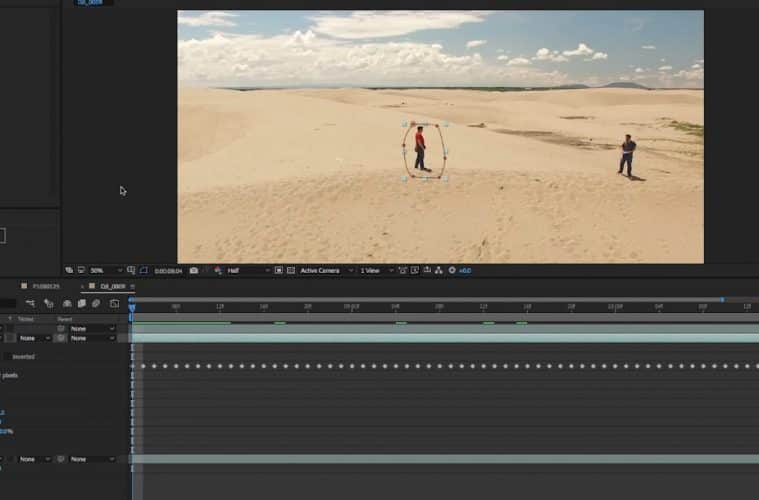Click the 0:00:08:04 timecode in the viewer

pos(167,270)
